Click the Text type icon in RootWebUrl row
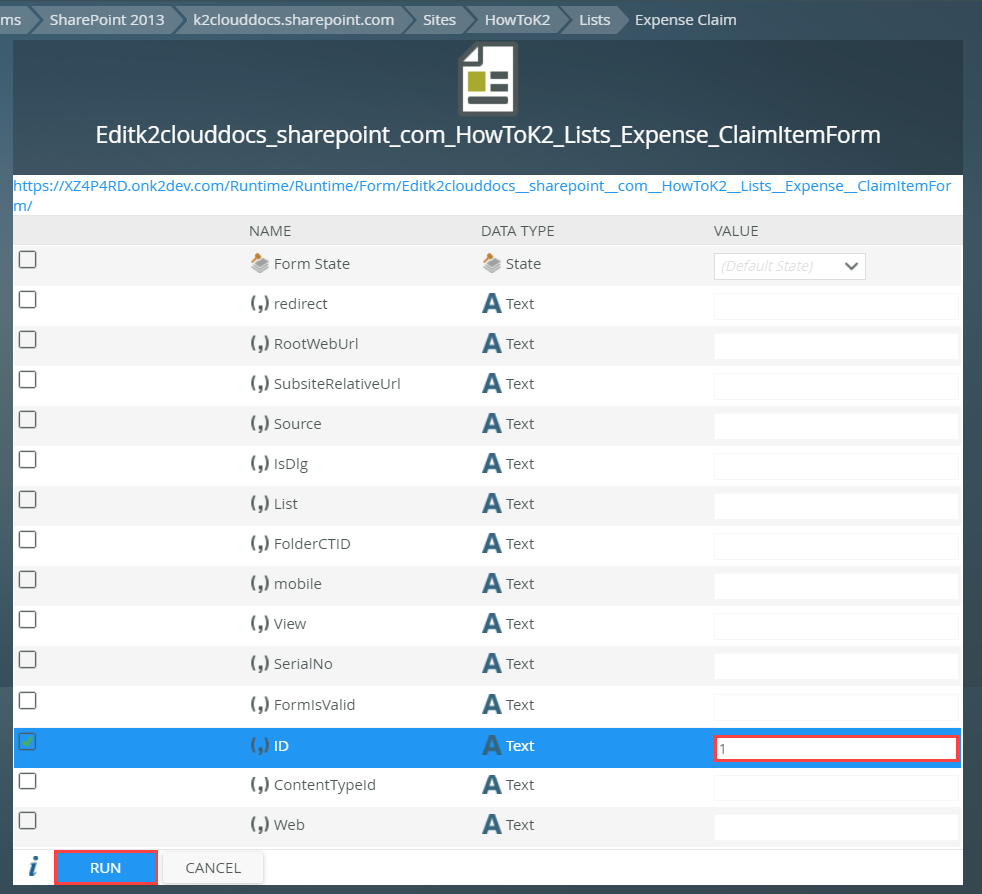 [x=492, y=344]
